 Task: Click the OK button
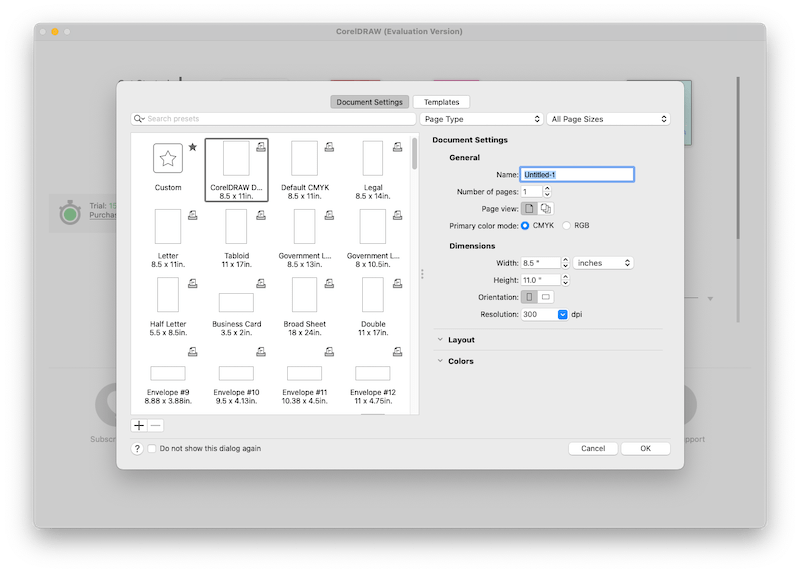pyautogui.click(x=645, y=448)
